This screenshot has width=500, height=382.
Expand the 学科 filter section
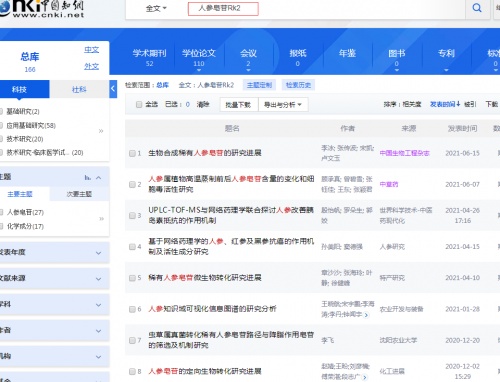[99, 305]
